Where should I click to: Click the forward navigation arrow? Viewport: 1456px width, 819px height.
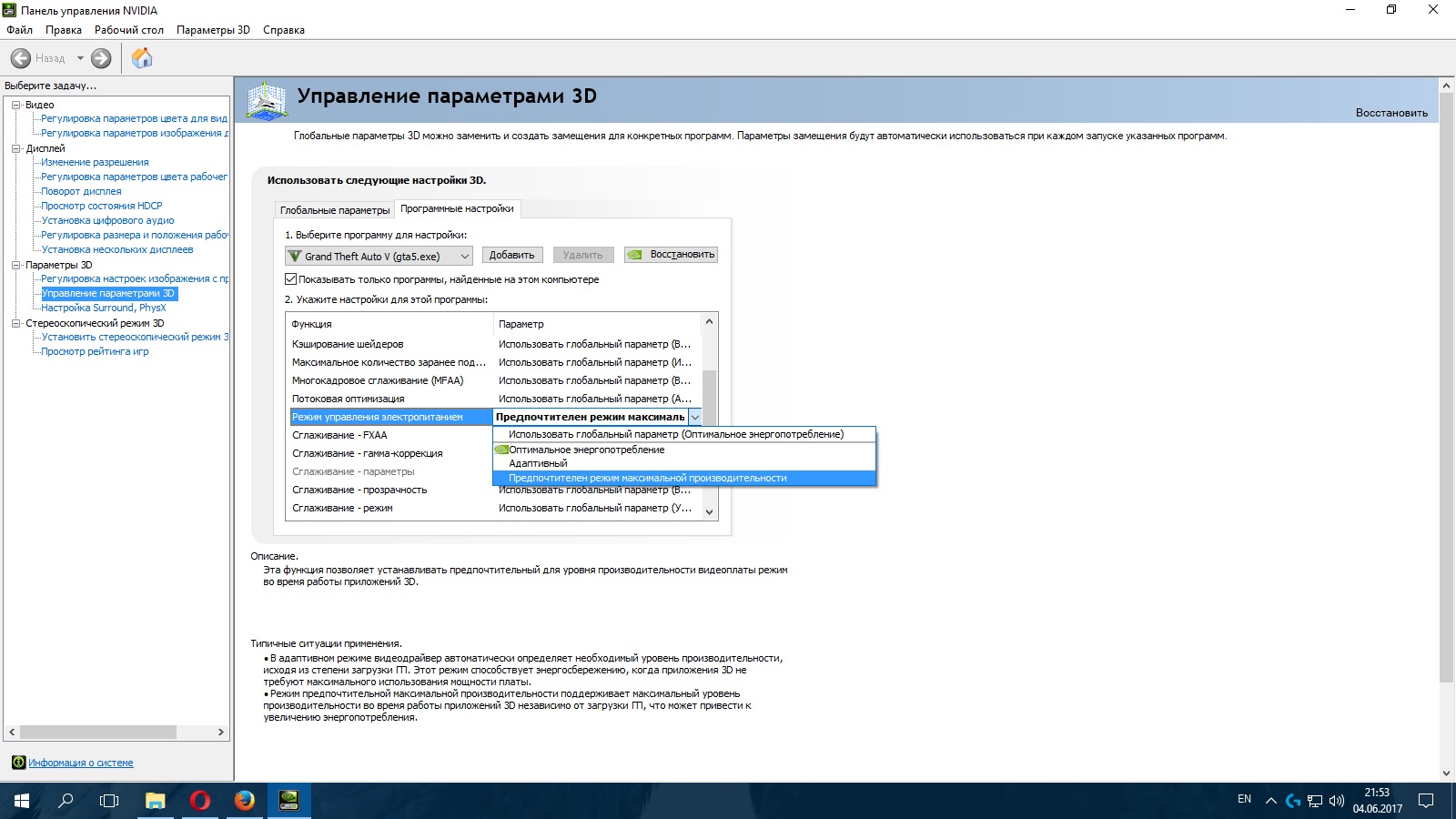pyautogui.click(x=101, y=58)
